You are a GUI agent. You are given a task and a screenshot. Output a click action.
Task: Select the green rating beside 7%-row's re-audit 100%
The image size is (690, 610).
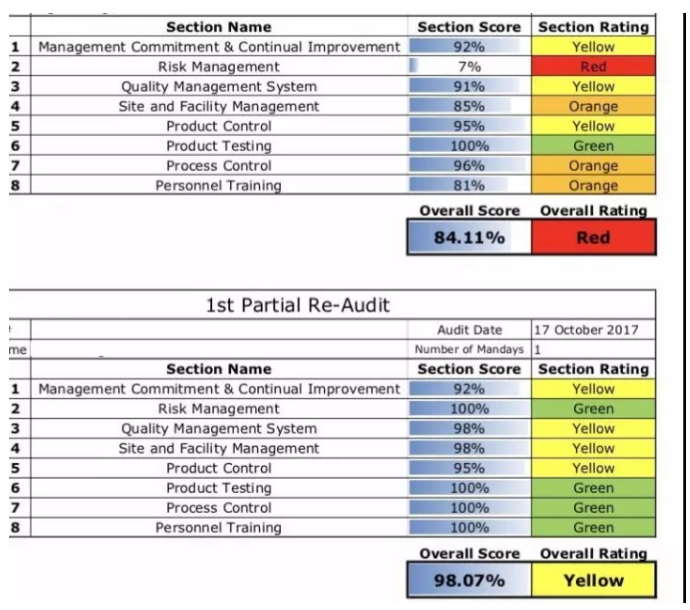click(593, 409)
